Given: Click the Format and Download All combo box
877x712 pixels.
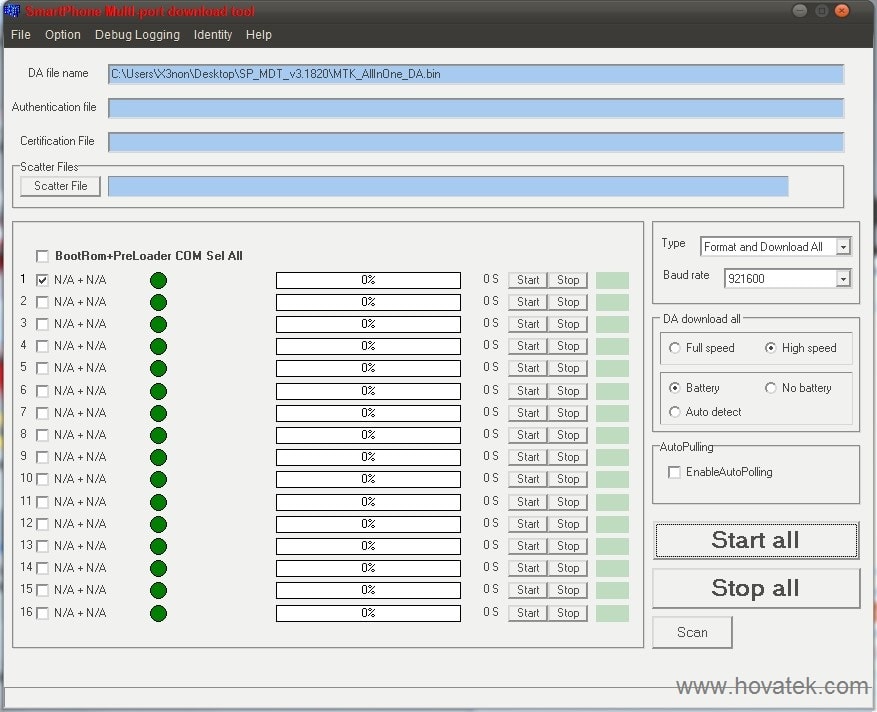Looking at the screenshot, I should click(776, 247).
